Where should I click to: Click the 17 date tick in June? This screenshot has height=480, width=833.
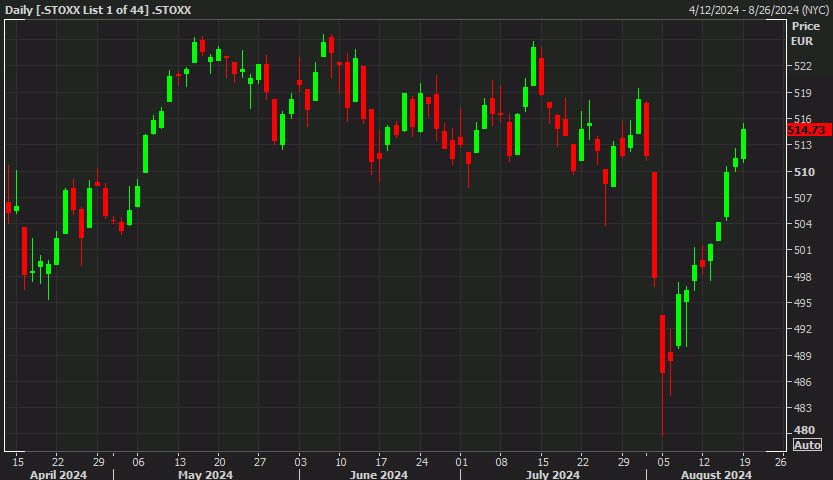coord(381,462)
